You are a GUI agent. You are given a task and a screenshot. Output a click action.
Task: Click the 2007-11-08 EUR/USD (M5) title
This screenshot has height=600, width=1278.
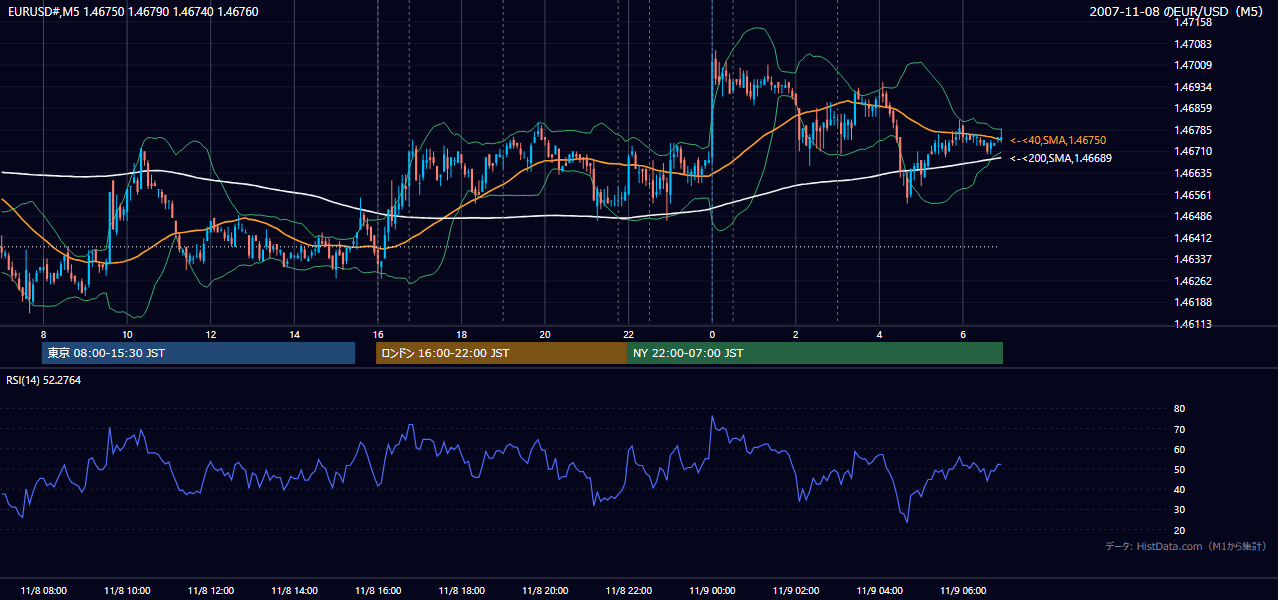(1178, 11)
